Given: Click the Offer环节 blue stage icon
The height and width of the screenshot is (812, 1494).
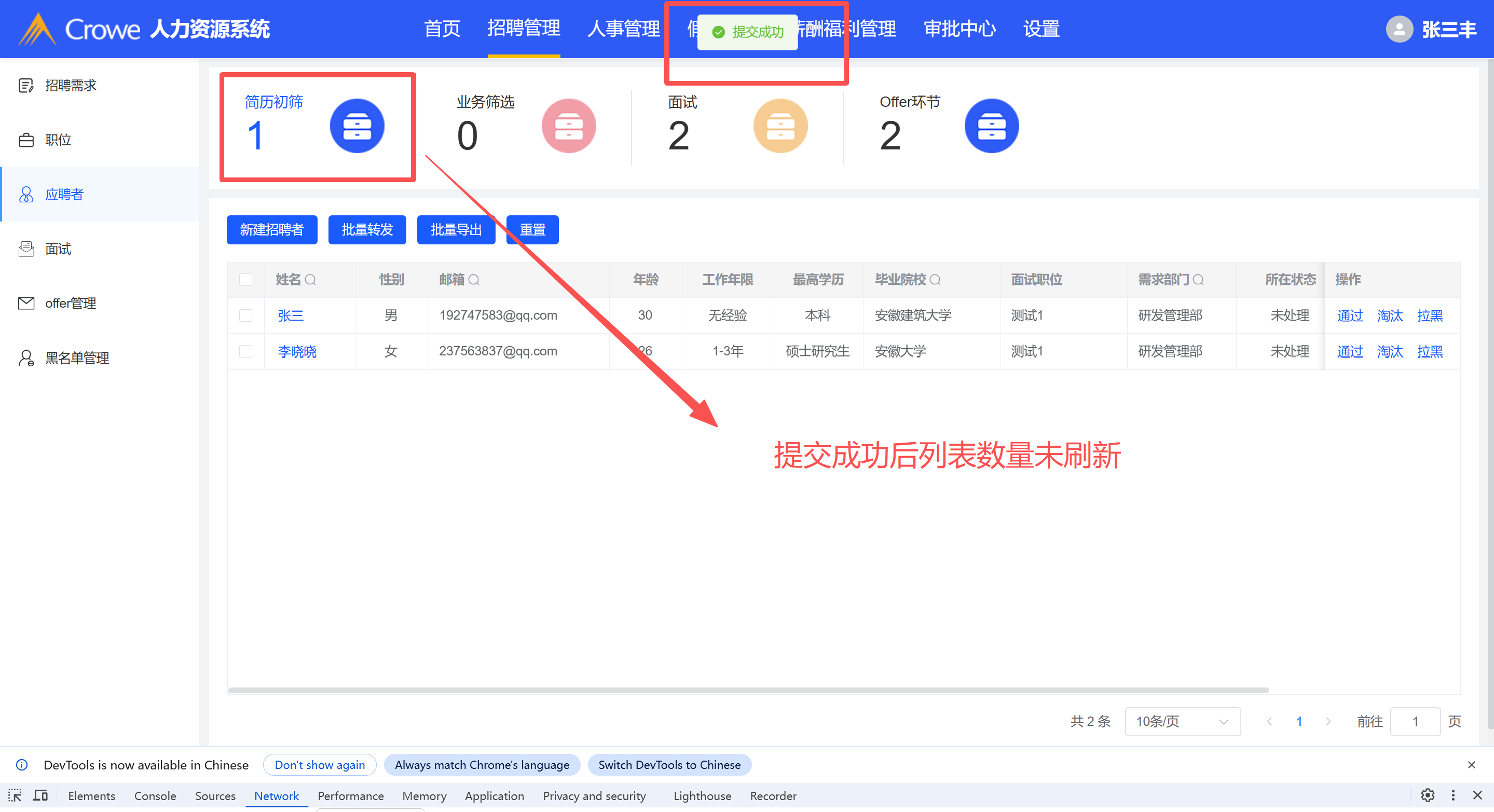Looking at the screenshot, I should tap(991, 126).
